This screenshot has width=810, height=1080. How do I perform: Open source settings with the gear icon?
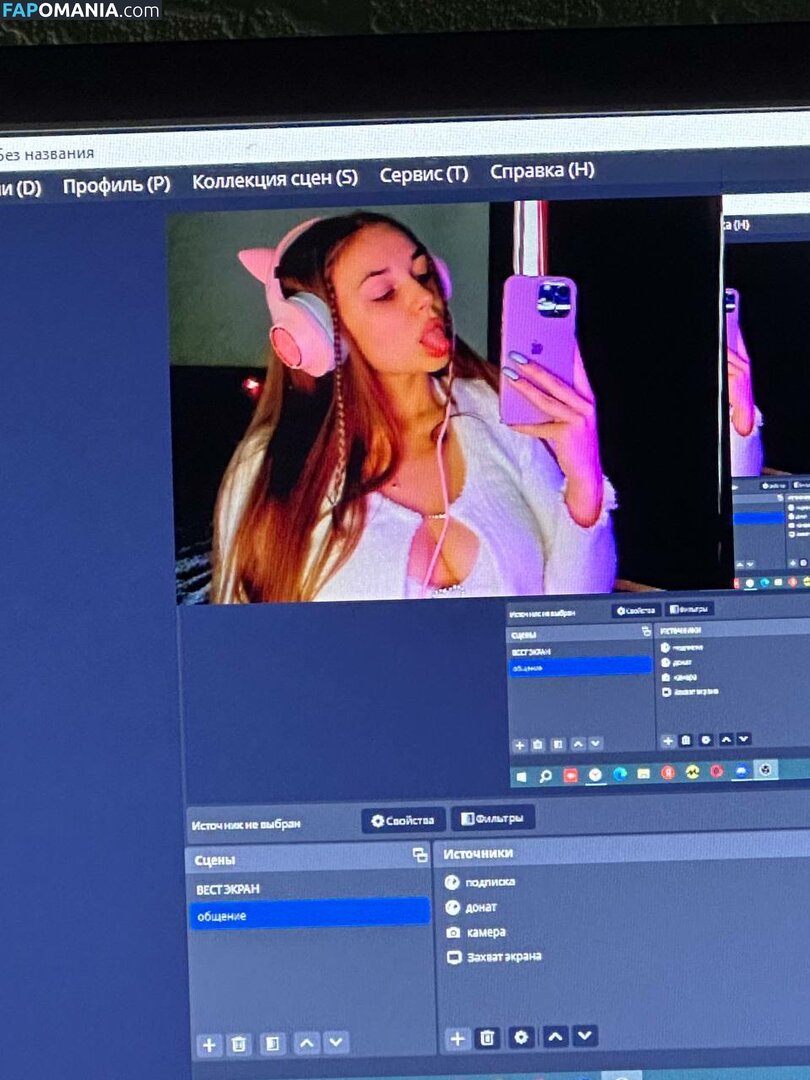tap(519, 1040)
